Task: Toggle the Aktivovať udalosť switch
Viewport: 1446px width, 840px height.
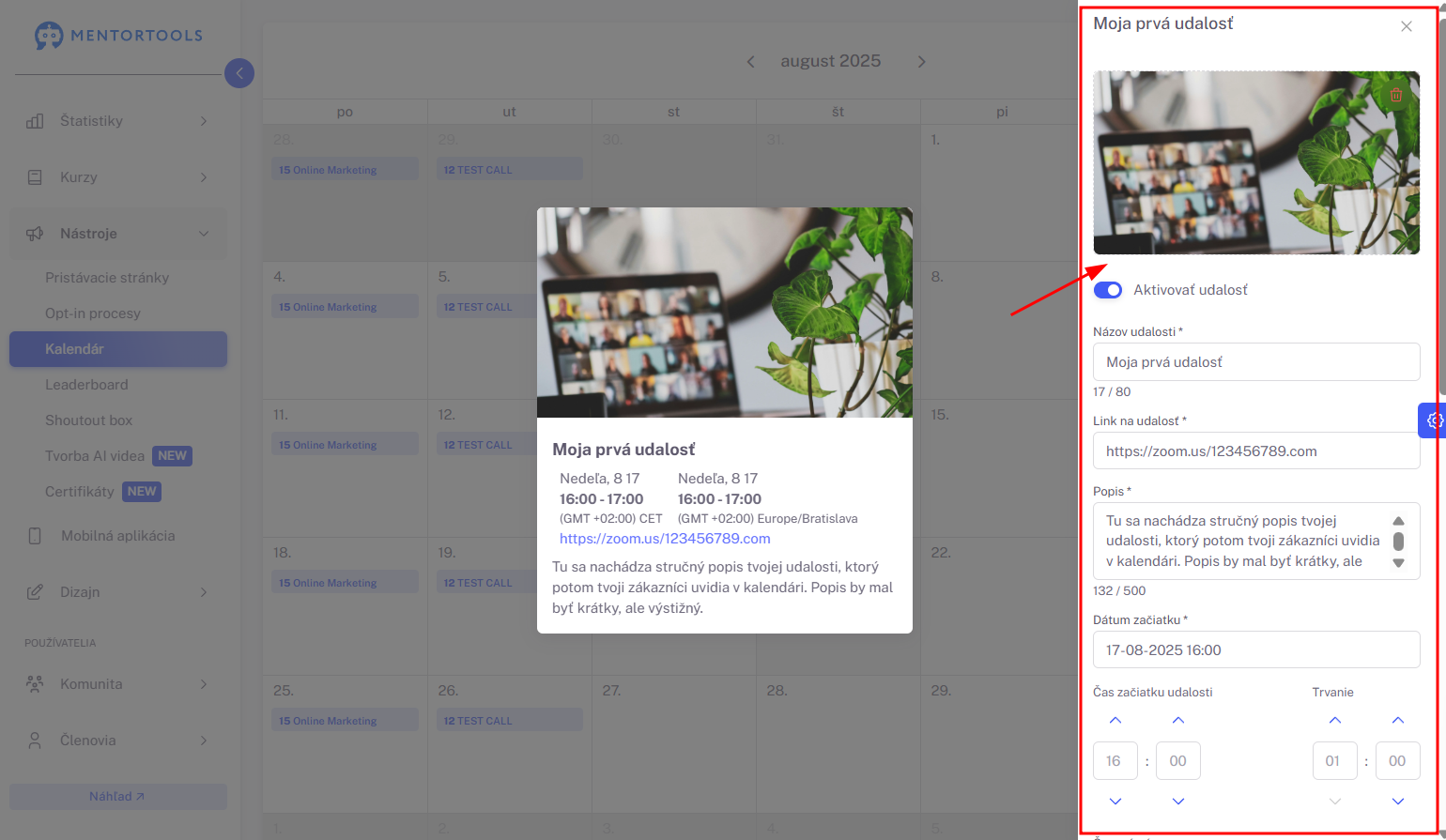Action: pos(1108,290)
